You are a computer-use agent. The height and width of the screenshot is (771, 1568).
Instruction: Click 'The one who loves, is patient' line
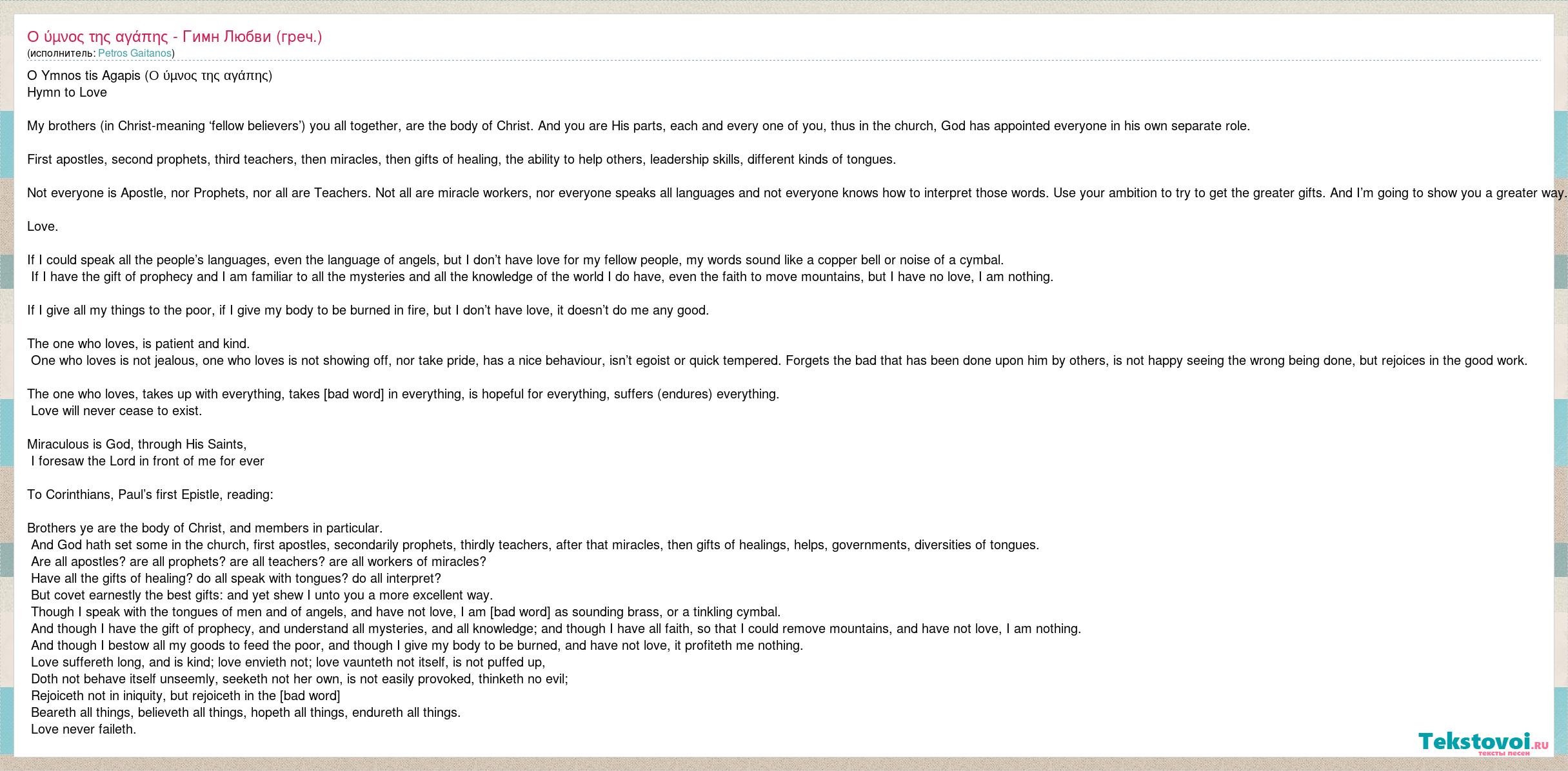point(138,344)
